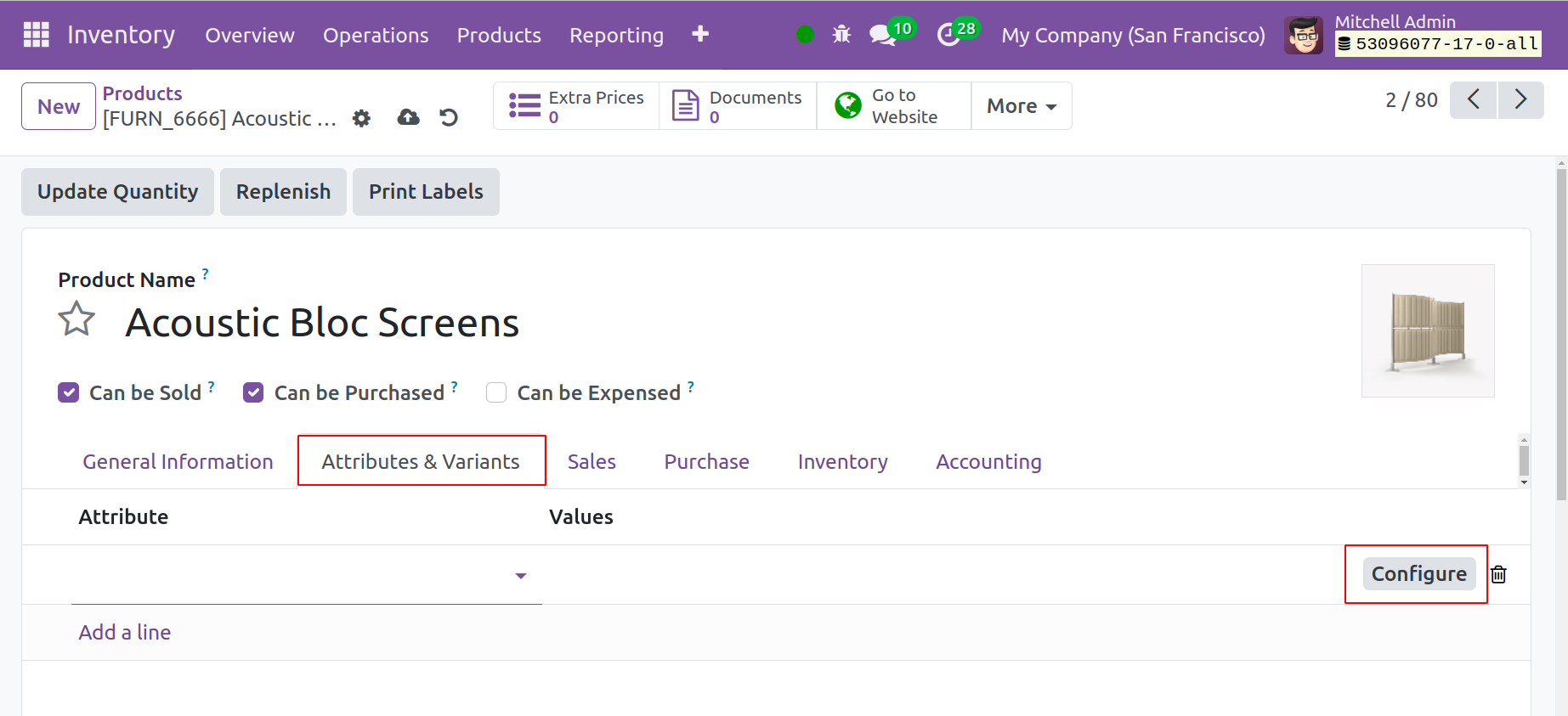The image size is (1568, 716).
Task: Open the activities clock icon
Action: [x=948, y=35]
